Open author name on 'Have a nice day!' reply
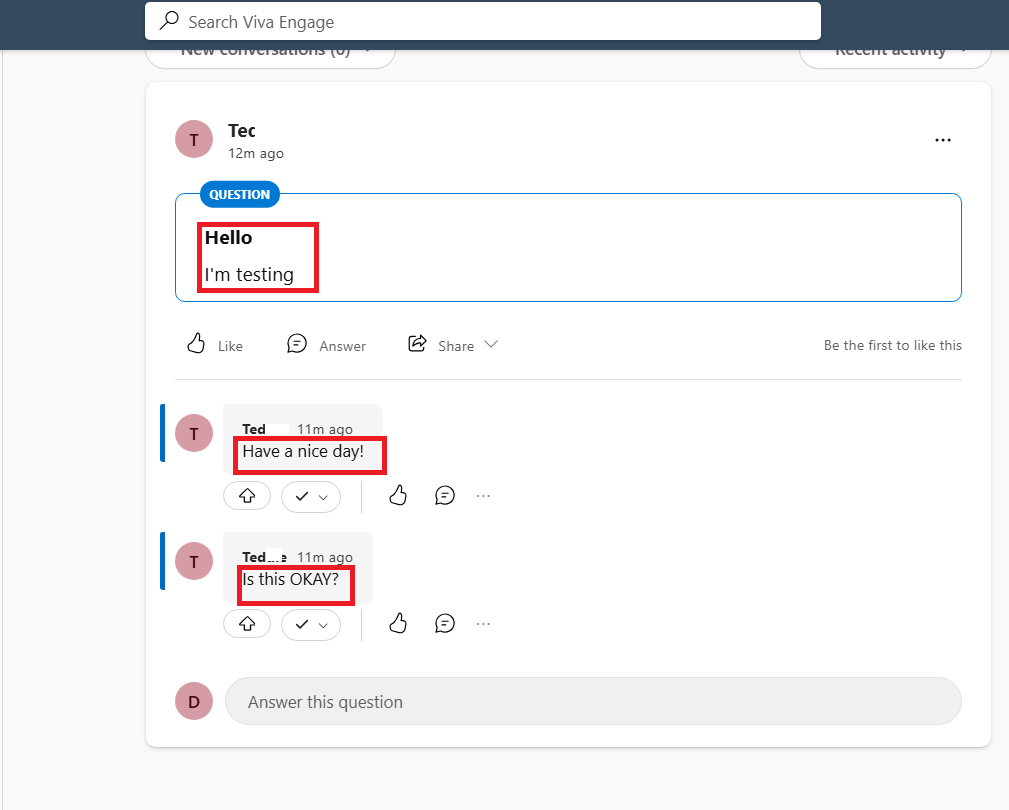This screenshot has height=810, width=1009. tap(254, 429)
